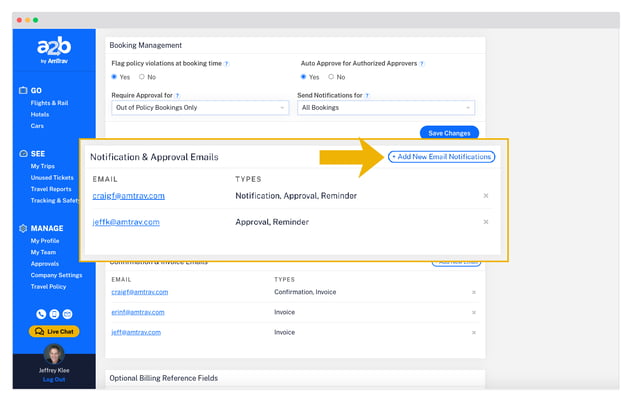
Task: Click help icon next to Flag policy violations
Action: click(x=227, y=63)
